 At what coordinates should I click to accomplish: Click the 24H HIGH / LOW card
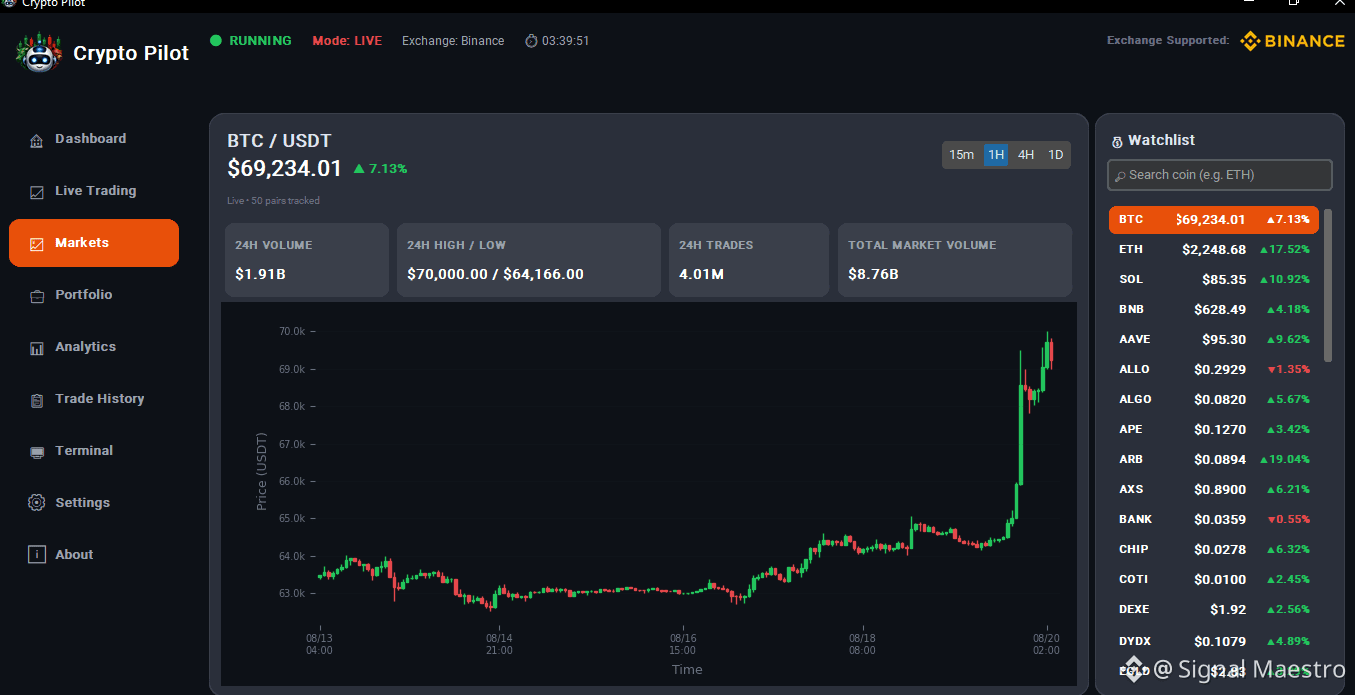528,260
